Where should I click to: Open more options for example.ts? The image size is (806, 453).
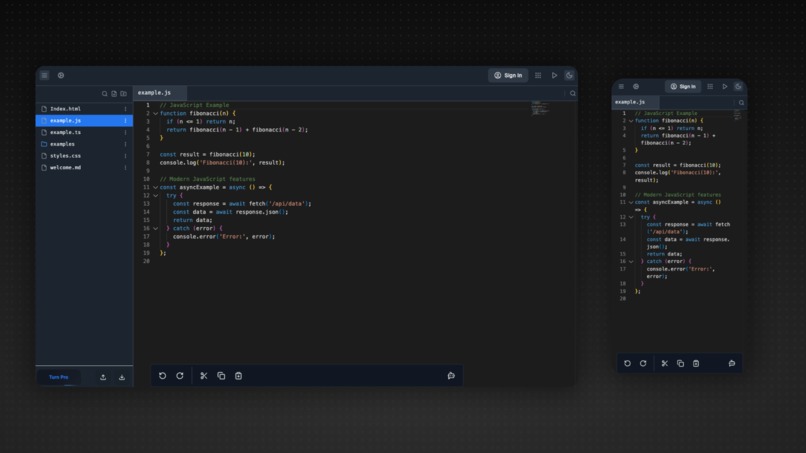(x=125, y=132)
